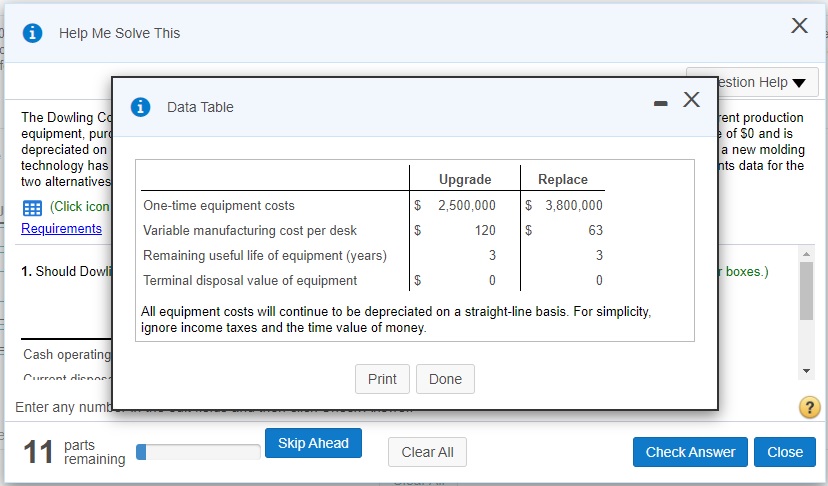Click the 2,500,000 upgrade cost value
Image resolution: width=828 pixels, height=486 pixels.
click(467, 205)
